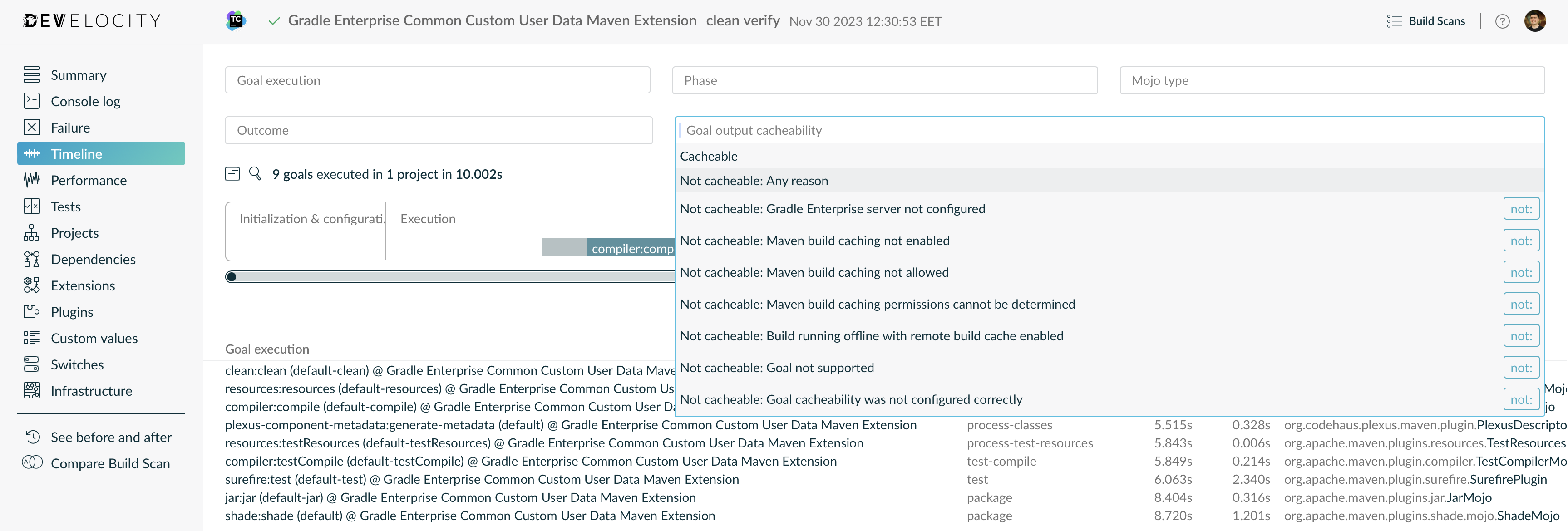This screenshot has height=531, width=1568.
Task: Open the Console log sidebar item
Action: click(x=85, y=102)
